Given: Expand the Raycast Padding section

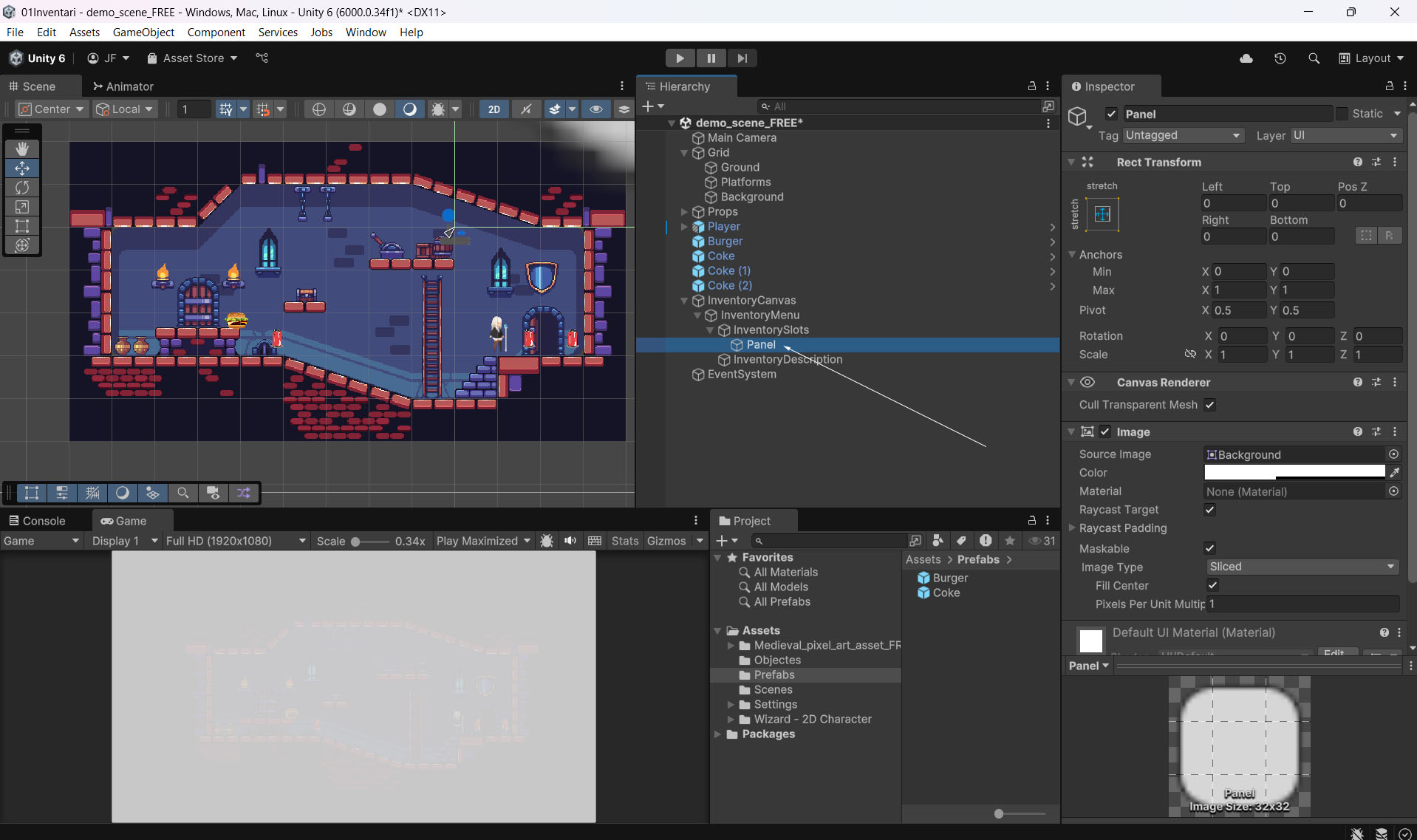Looking at the screenshot, I should [x=1073, y=528].
